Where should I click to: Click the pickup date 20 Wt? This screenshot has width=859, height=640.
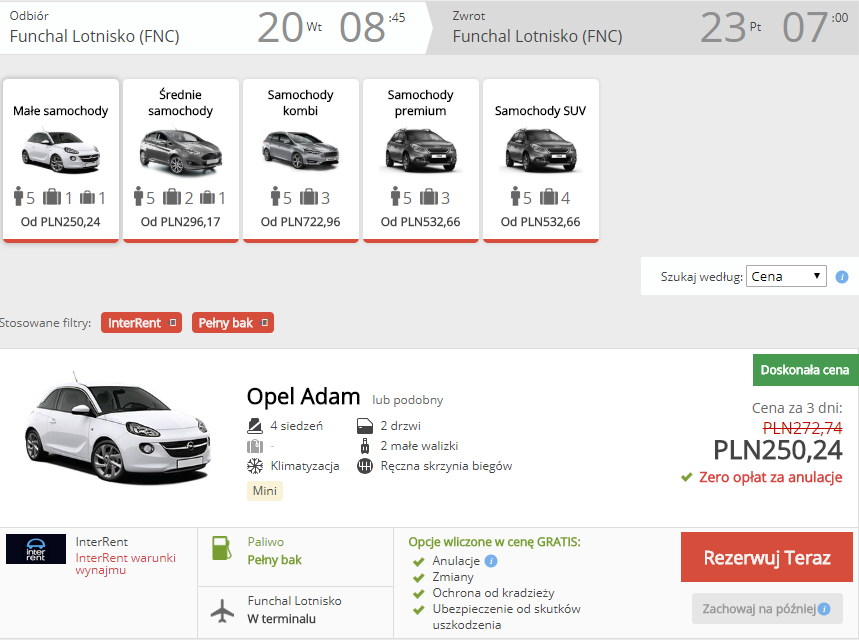pyautogui.click(x=289, y=27)
